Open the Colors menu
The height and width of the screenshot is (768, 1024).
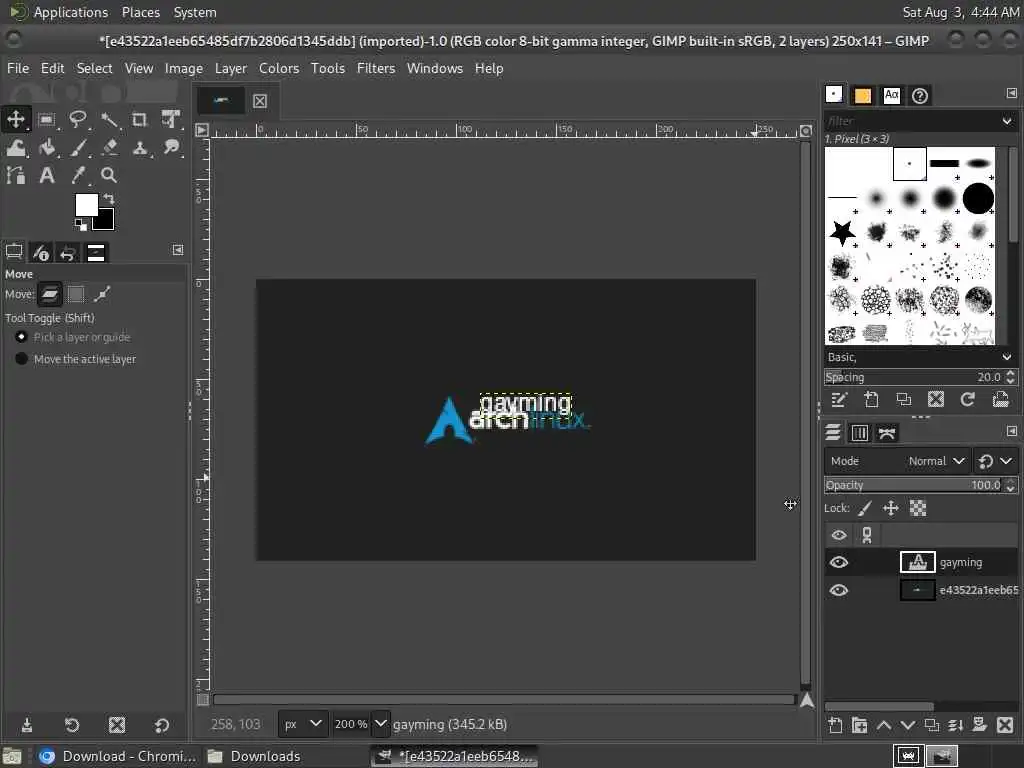pyautogui.click(x=279, y=68)
